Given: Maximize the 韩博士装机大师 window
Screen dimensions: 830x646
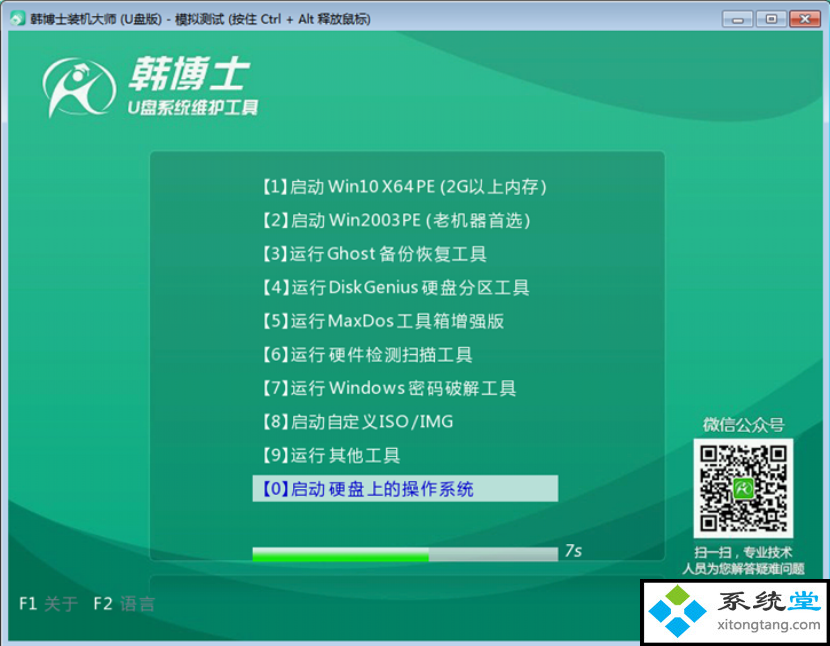Looking at the screenshot, I should click(771, 20).
